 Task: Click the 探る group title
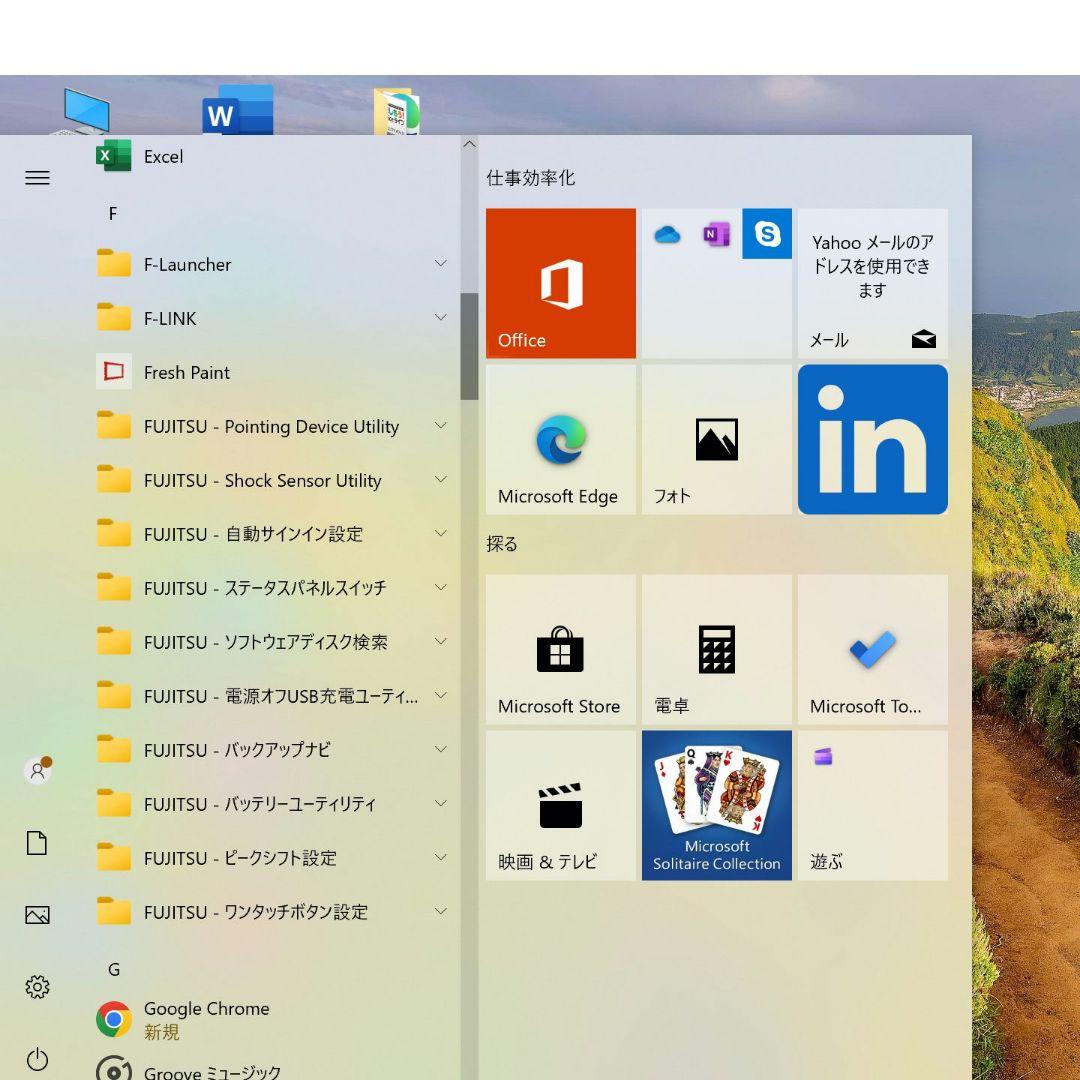pyautogui.click(x=501, y=544)
